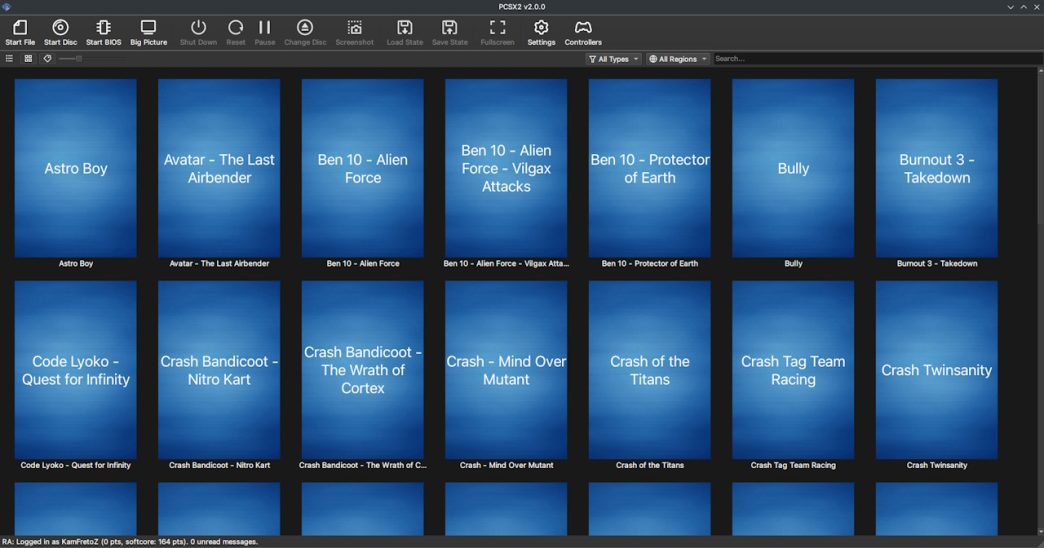Select Code Lyoko - Quest for Infinity cover

76,370
